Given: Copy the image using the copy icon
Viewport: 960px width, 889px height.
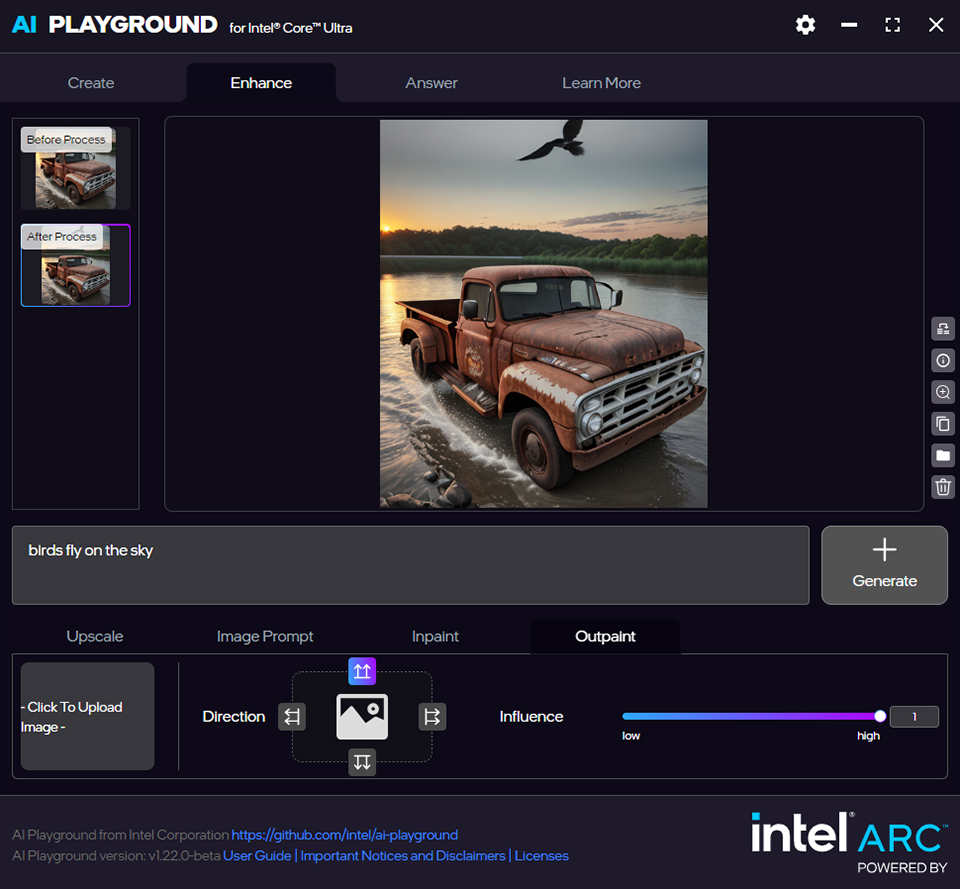Looking at the screenshot, I should tap(942, 423).
